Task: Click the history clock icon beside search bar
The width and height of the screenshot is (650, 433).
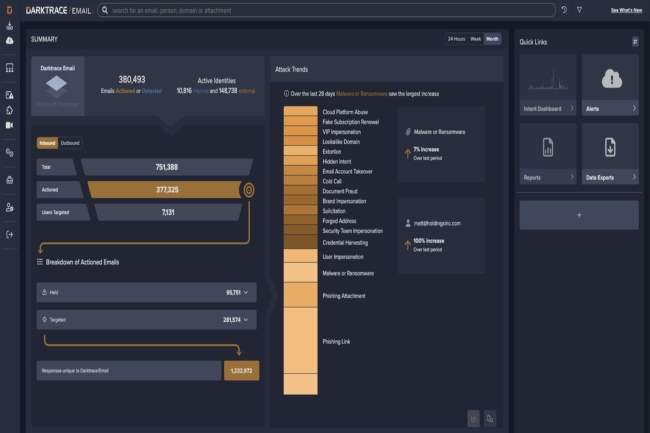Action: click(x=564, y=10)
